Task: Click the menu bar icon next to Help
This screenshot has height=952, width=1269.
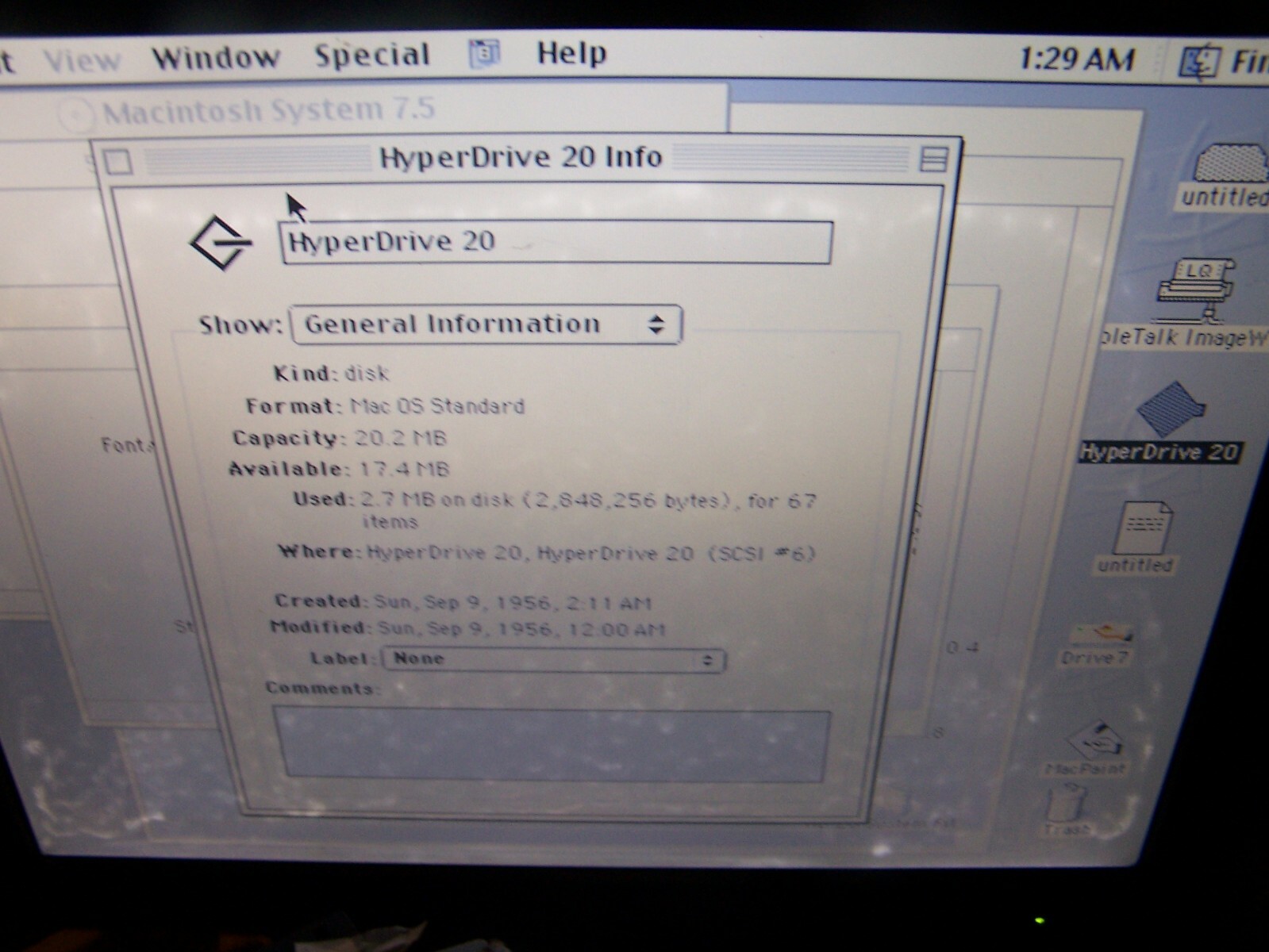Action: pyautogui.click(x=484, y=53)
